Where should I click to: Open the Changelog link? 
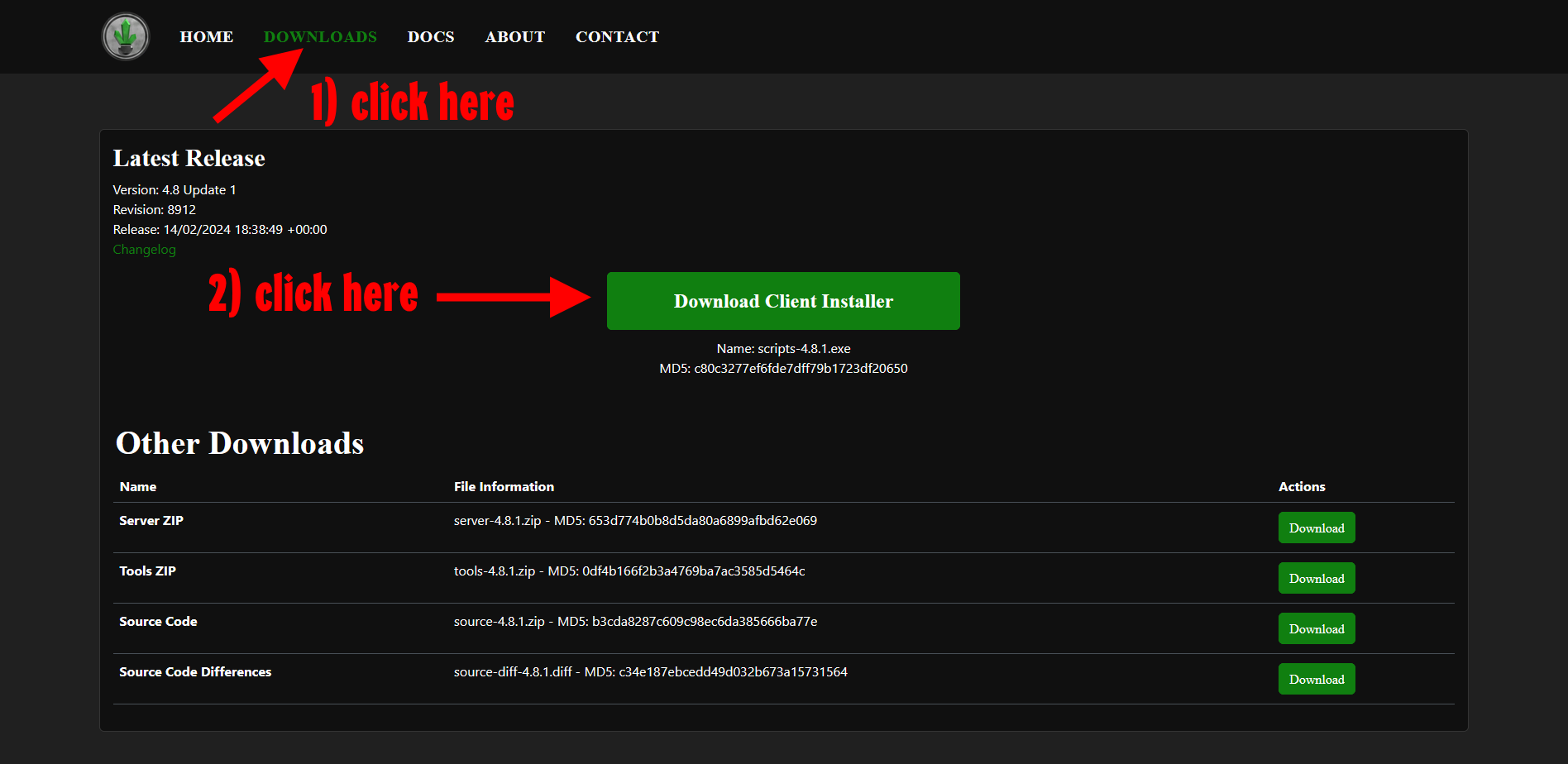(145, 250)
